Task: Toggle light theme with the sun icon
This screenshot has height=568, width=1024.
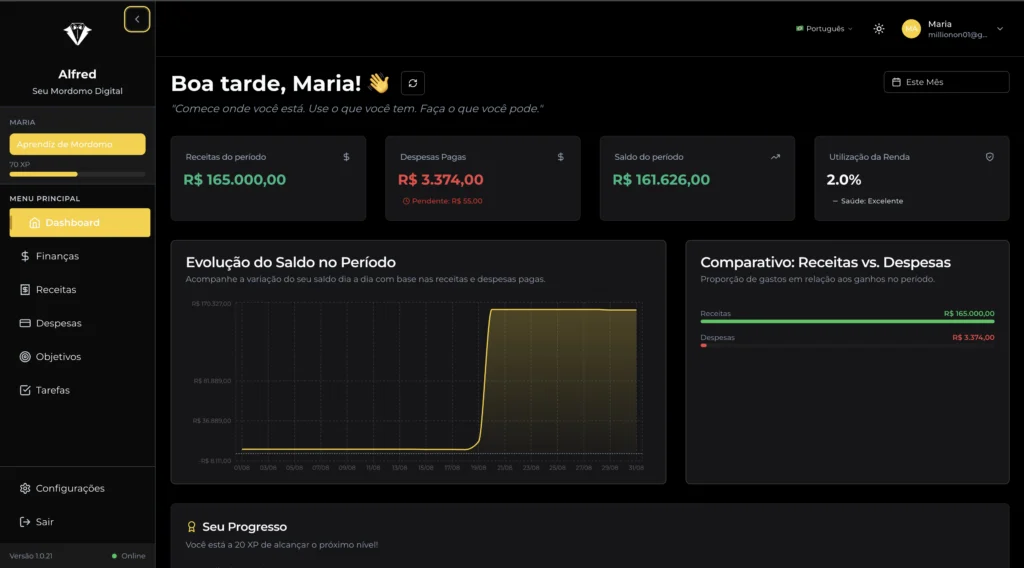Action: pyautogui.click(x=879, y=29)
